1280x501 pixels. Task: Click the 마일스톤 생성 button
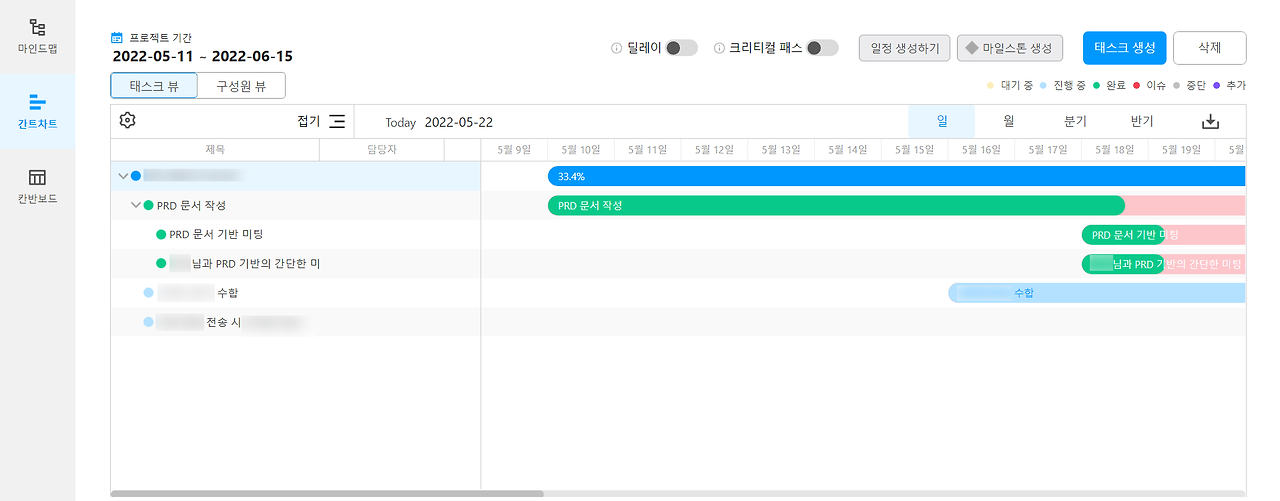pyautogui.click(x=1009, y=48)
